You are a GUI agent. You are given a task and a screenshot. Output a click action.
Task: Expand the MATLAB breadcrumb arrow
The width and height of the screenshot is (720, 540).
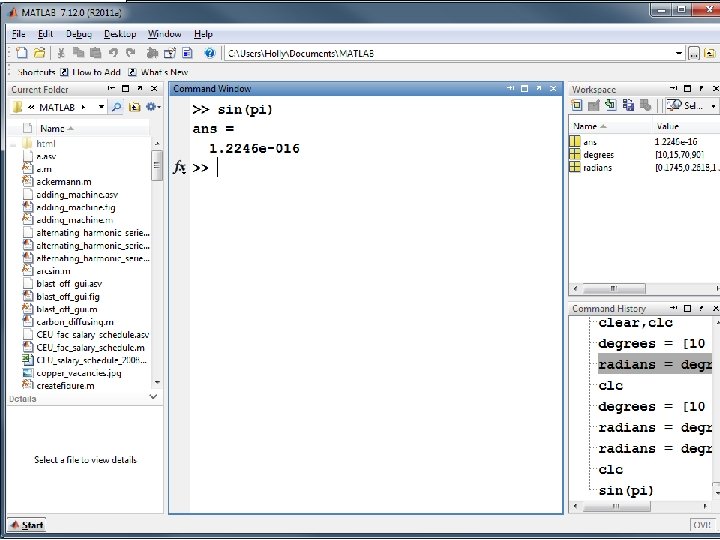pos(84,107)
